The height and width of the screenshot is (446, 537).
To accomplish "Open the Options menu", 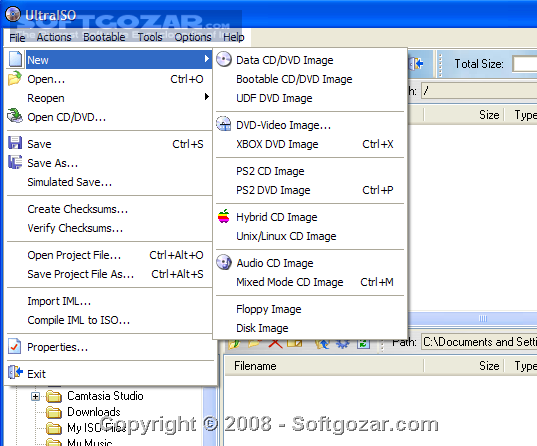I will coord(193,37).
